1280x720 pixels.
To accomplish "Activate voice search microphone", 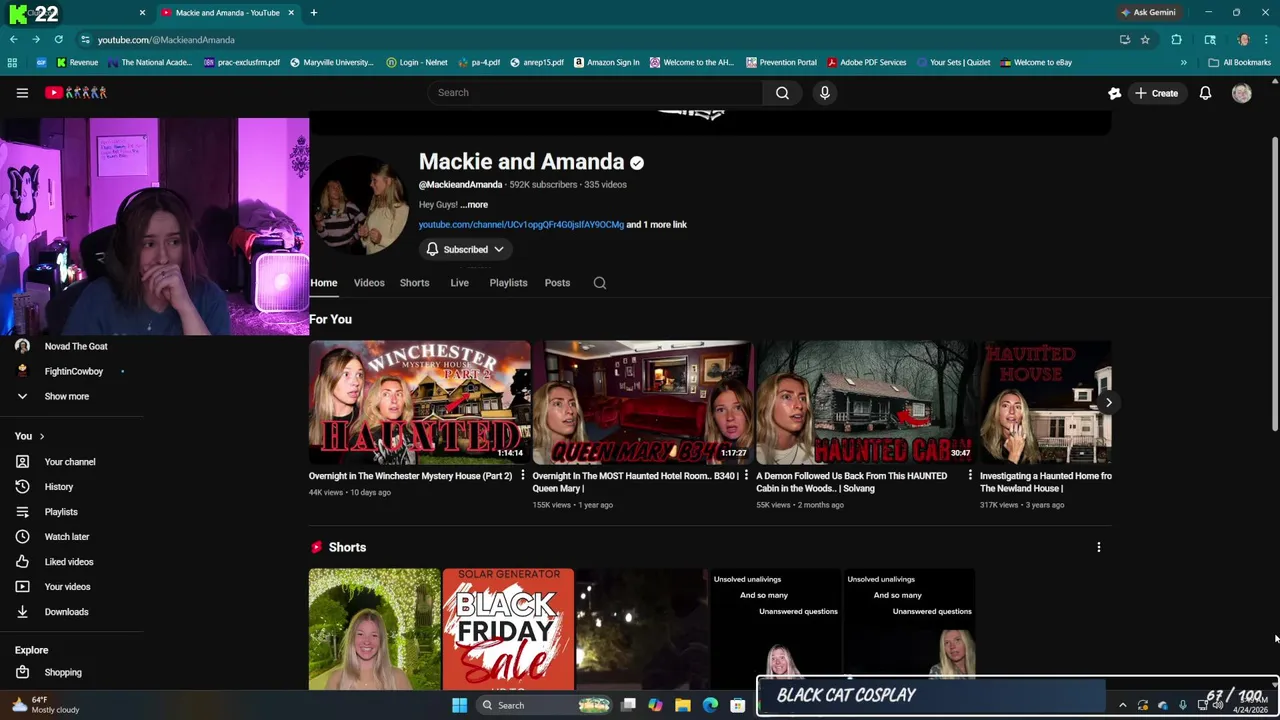I will (x=824, y=93).
